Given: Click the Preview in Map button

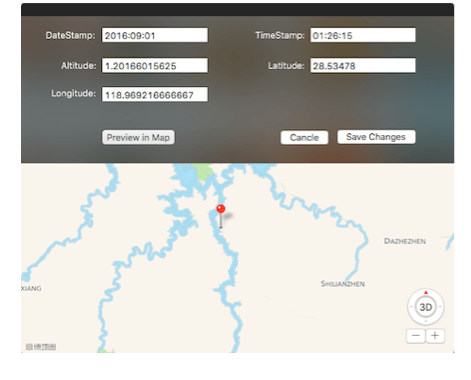Looking at the screenshot, I should (x=138, y=137).
